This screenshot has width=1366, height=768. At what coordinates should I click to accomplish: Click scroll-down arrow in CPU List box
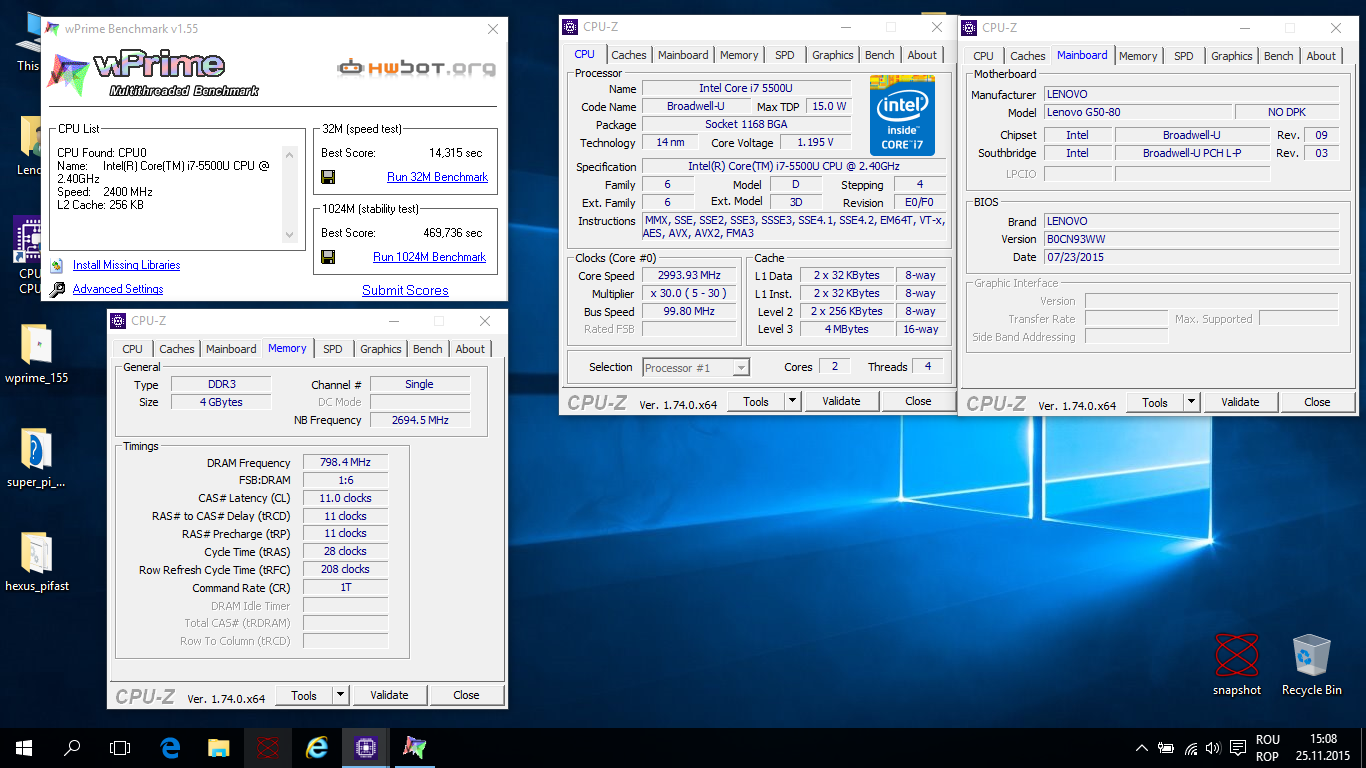click(x=290, y=235)
